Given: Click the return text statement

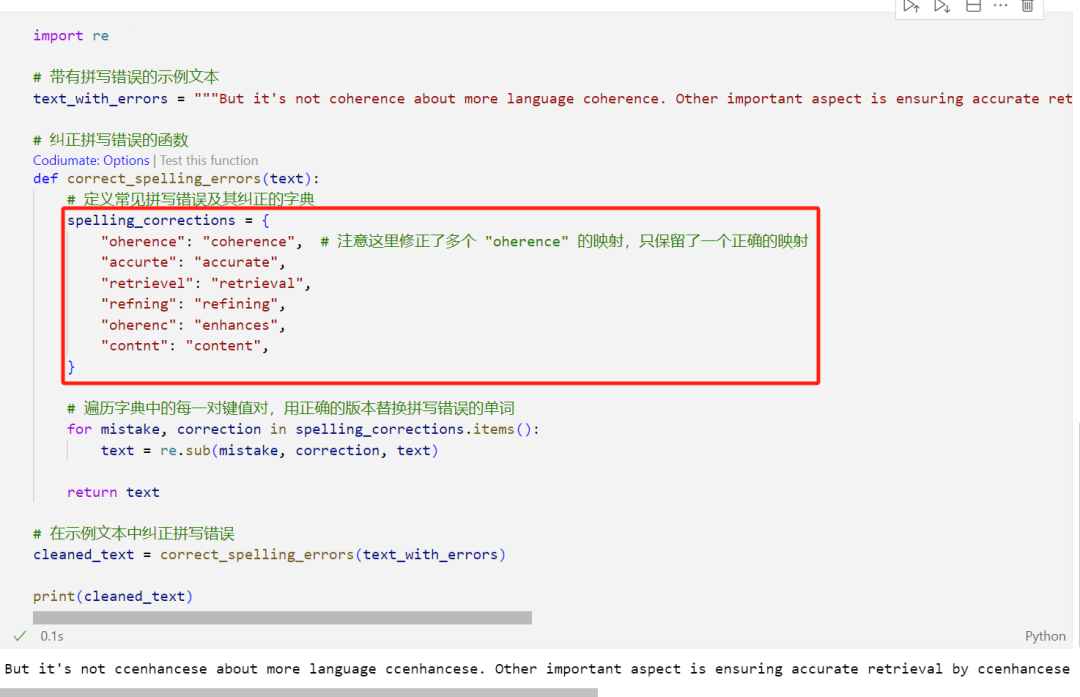Looking at the screenshot, I should pyautogui.click(x=113, y=492).
